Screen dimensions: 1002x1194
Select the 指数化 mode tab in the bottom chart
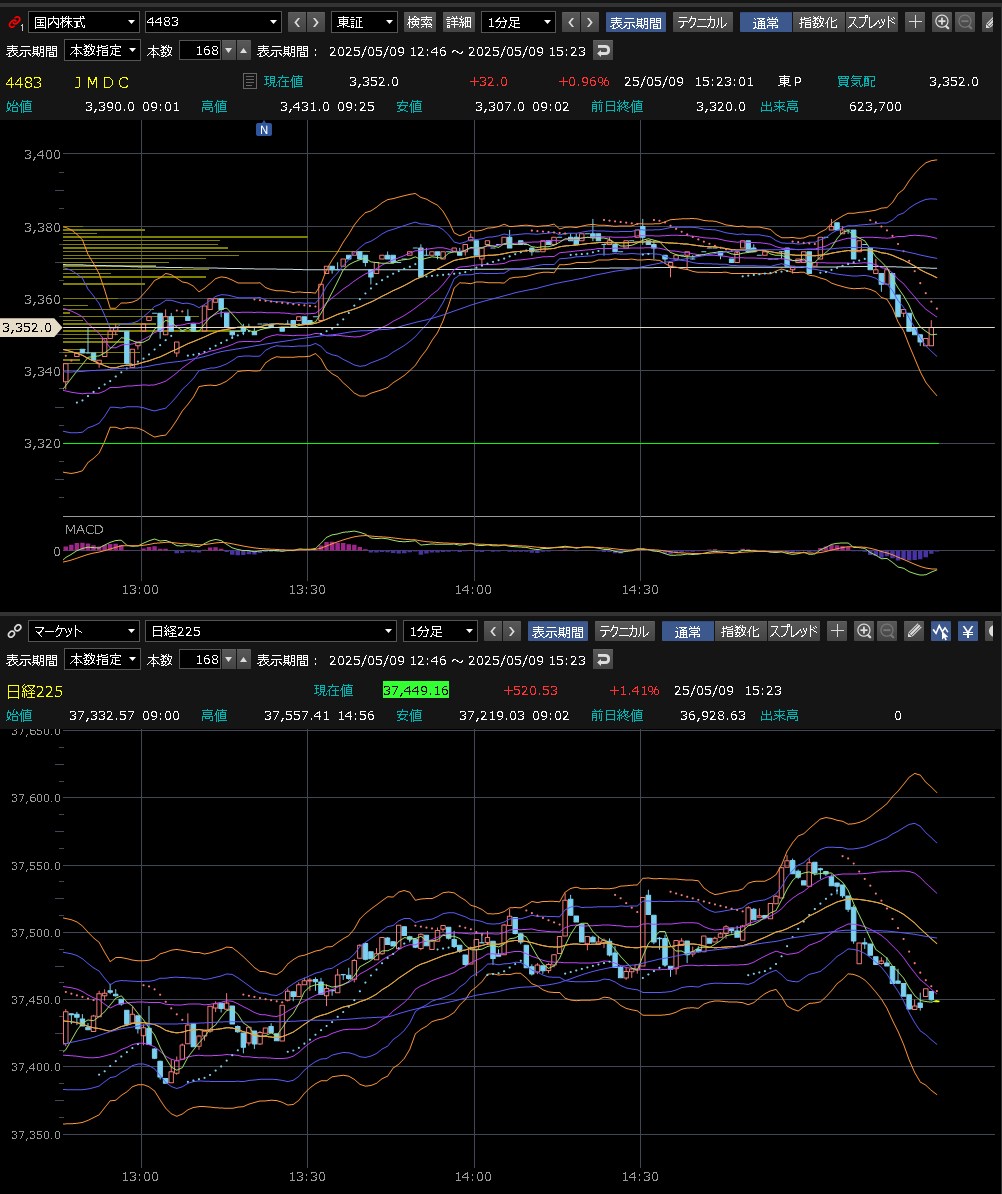click(x=740, y=631)
